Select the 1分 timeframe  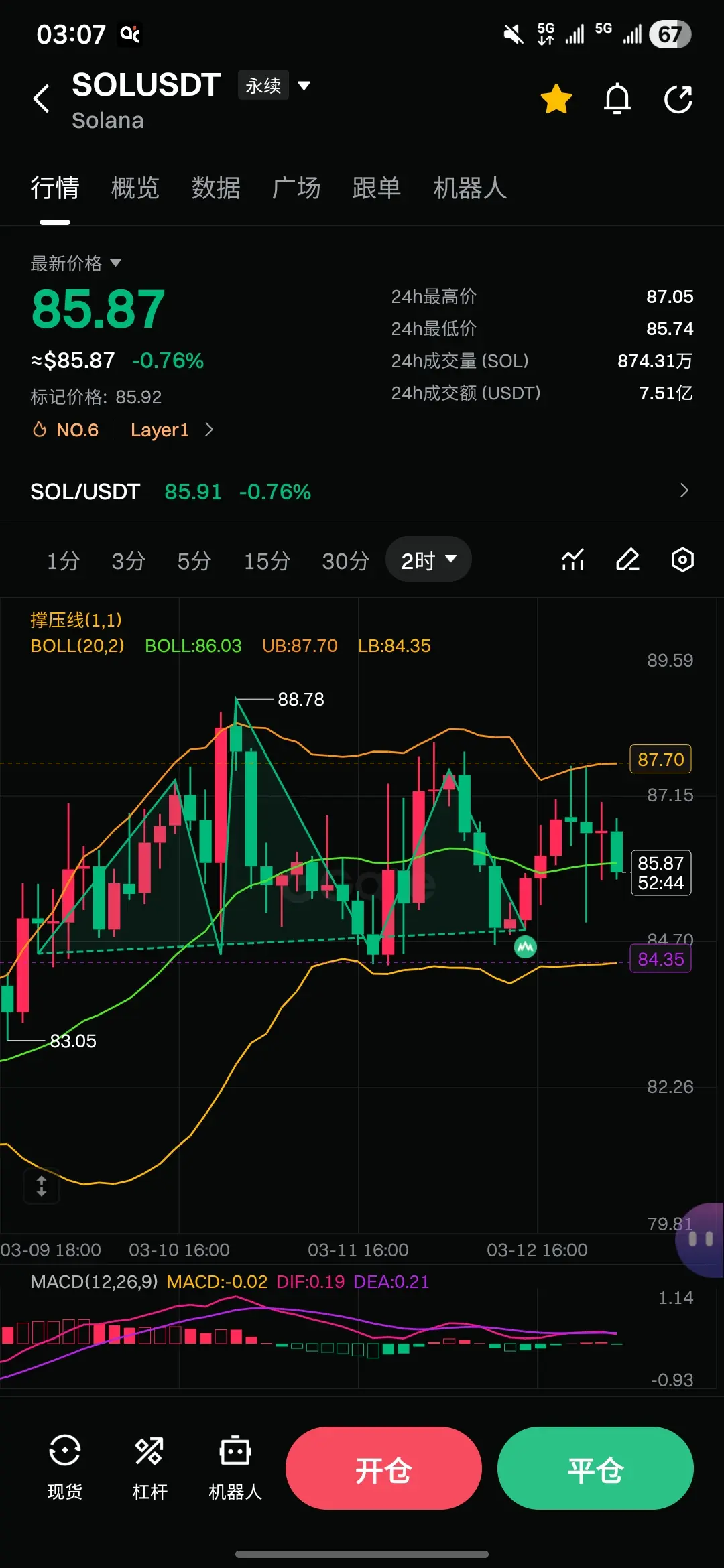click(63, 560)
